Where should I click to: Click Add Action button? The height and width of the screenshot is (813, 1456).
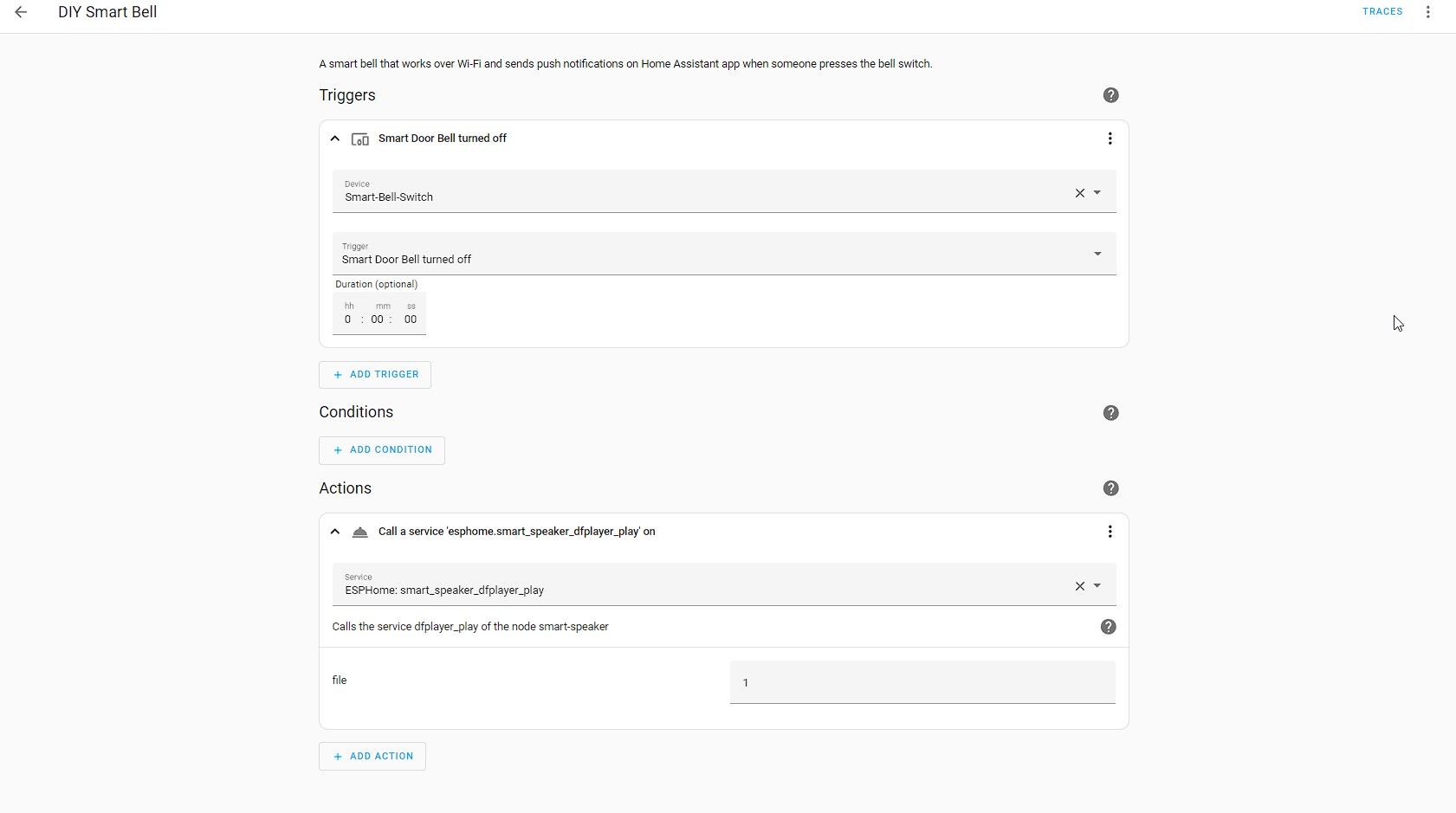coord(372,757)
